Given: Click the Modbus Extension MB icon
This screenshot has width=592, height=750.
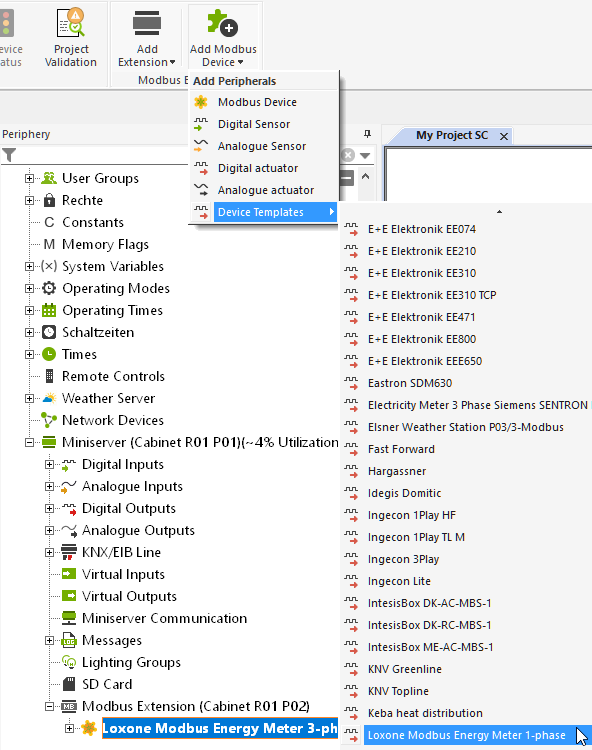Looking at the screenshot, I should pyautogui.click(x=69, y=706).
